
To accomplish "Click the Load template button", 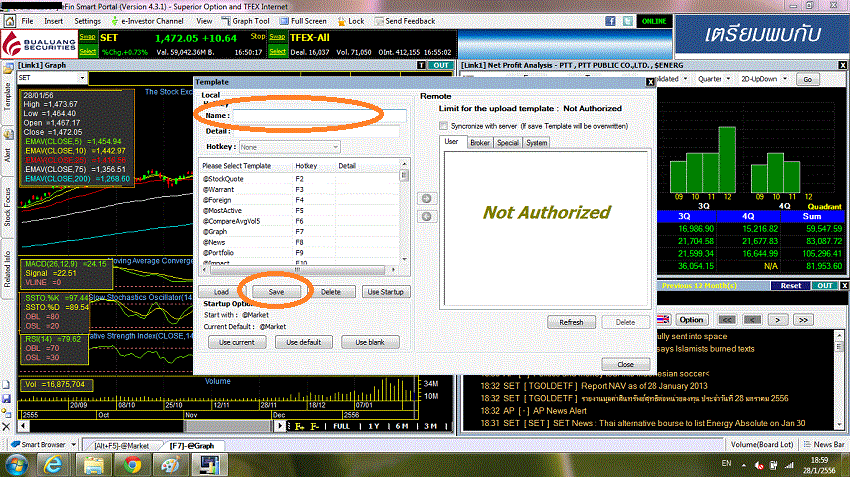I will coord(221,292).
